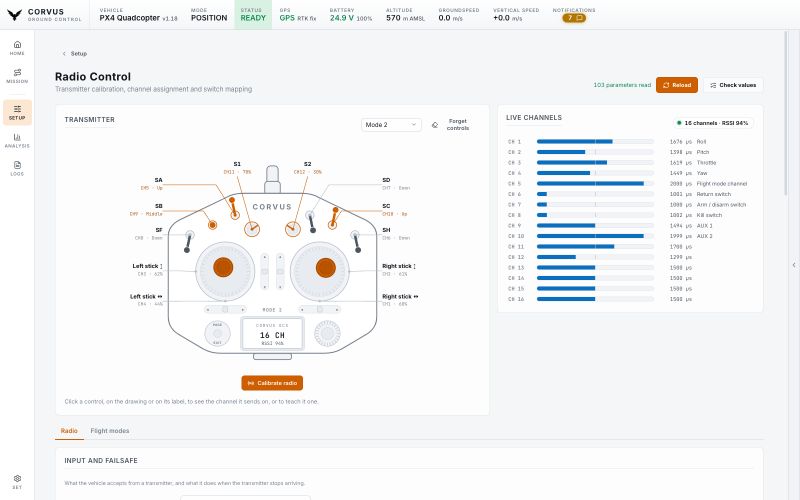Expand the collapsed right side panel chevron
Image resolution: width=800 pixels, height=500 pixels.
[794, 265]
